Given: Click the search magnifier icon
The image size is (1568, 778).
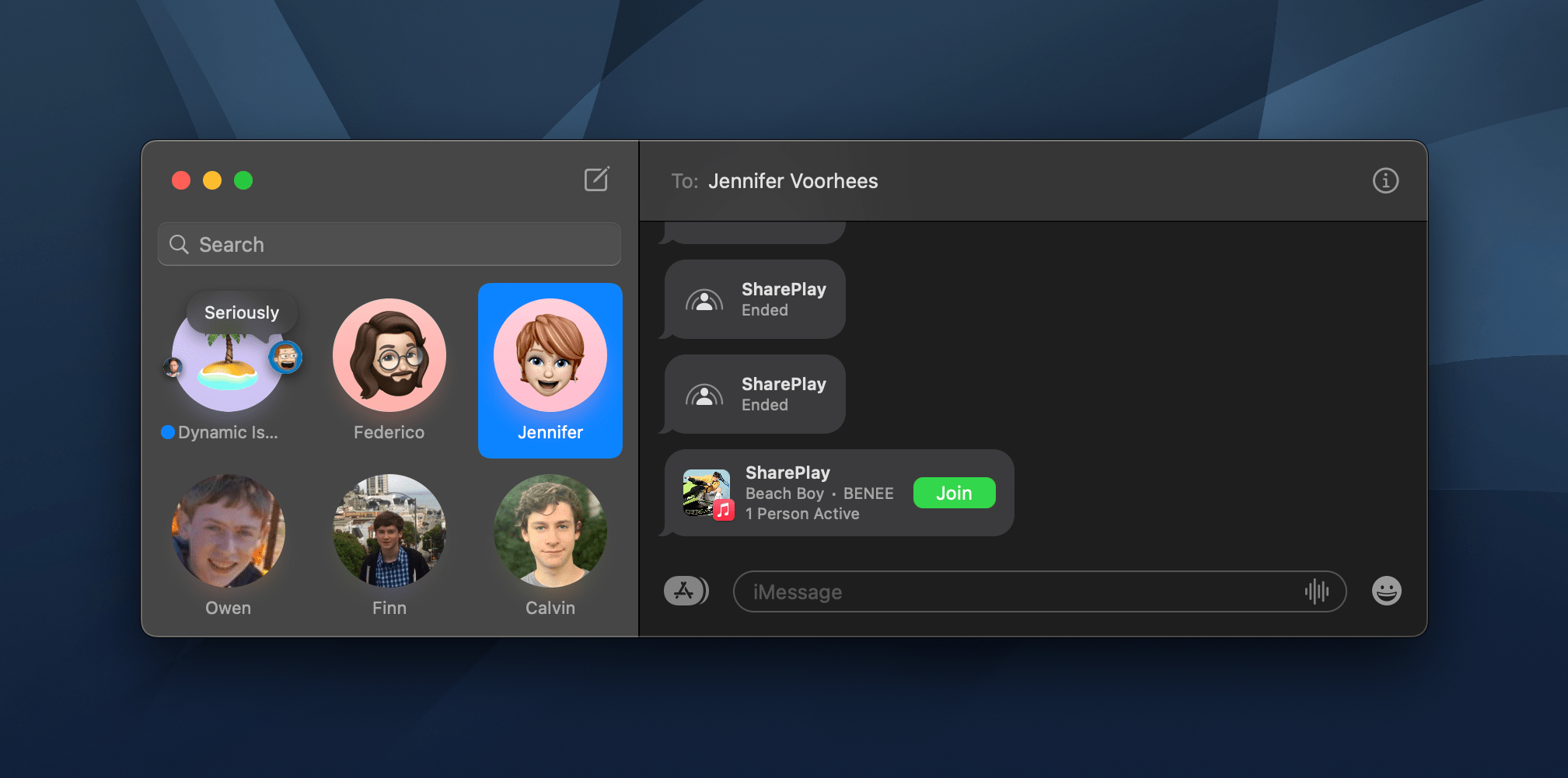Looking at the screenshot, I should (x=179, y=244).
